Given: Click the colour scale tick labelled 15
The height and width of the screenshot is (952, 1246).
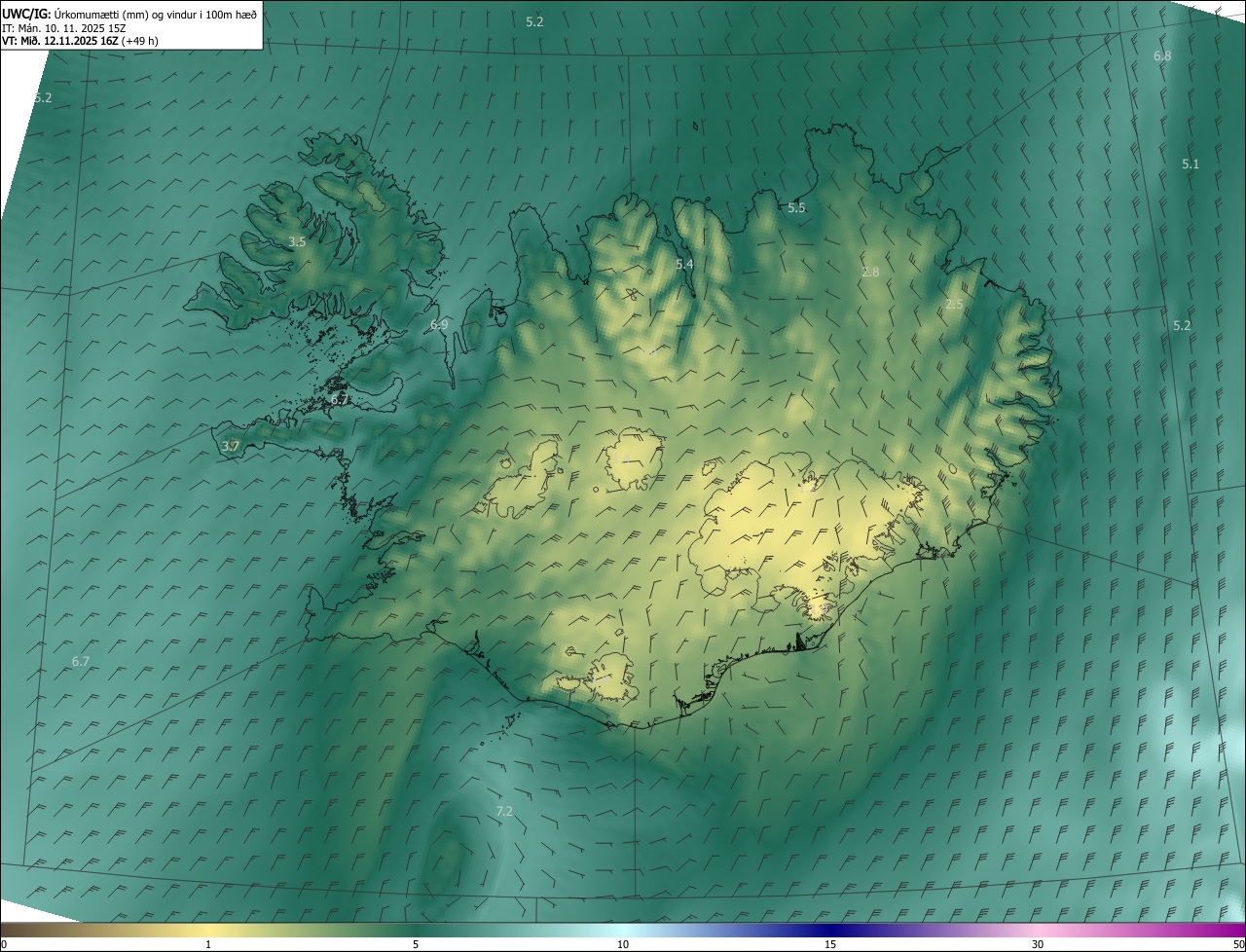Looking at the screenshot, I should [830, 944].
